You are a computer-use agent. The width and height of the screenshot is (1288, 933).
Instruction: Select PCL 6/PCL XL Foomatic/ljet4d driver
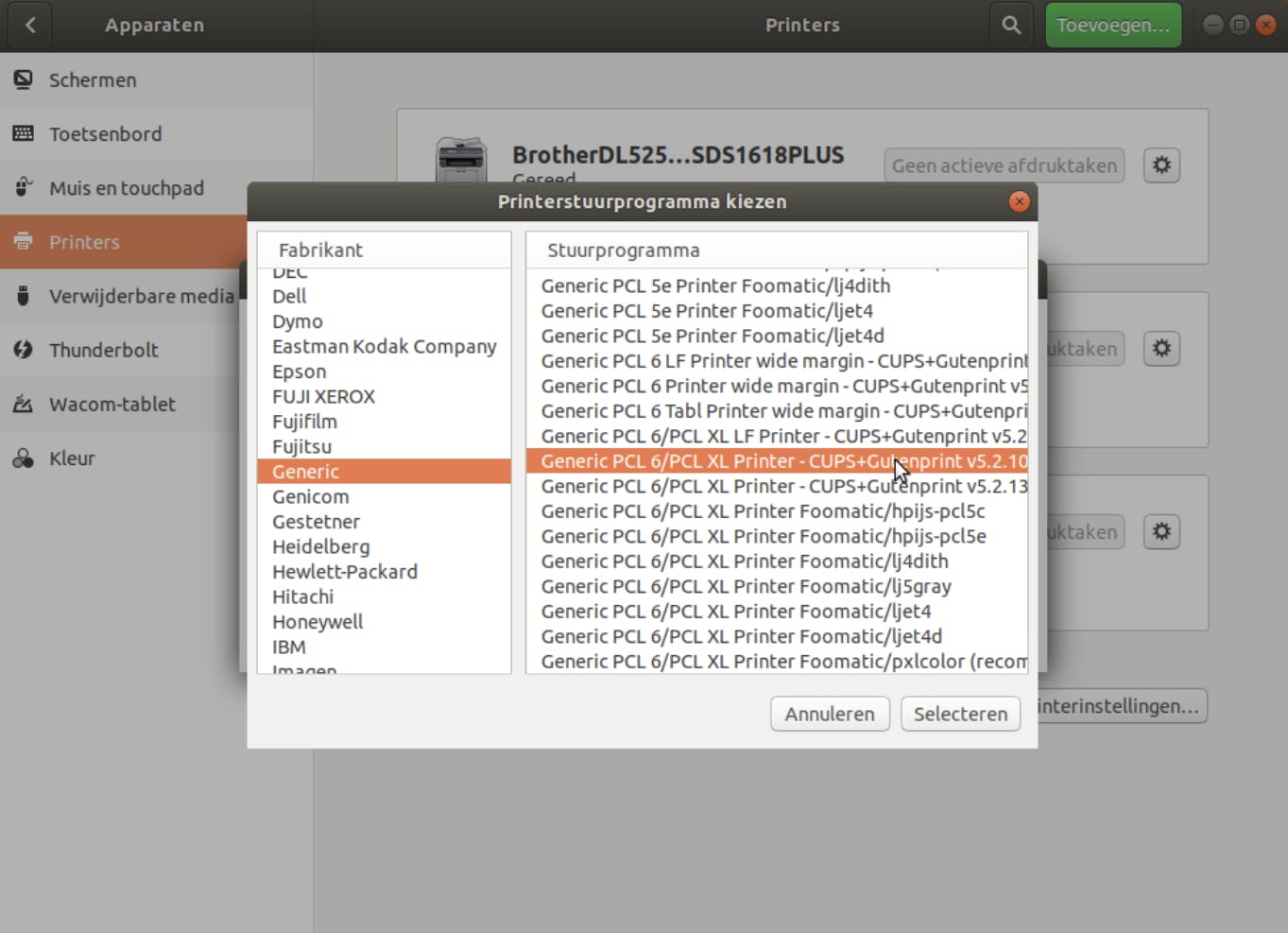[777, 636]
